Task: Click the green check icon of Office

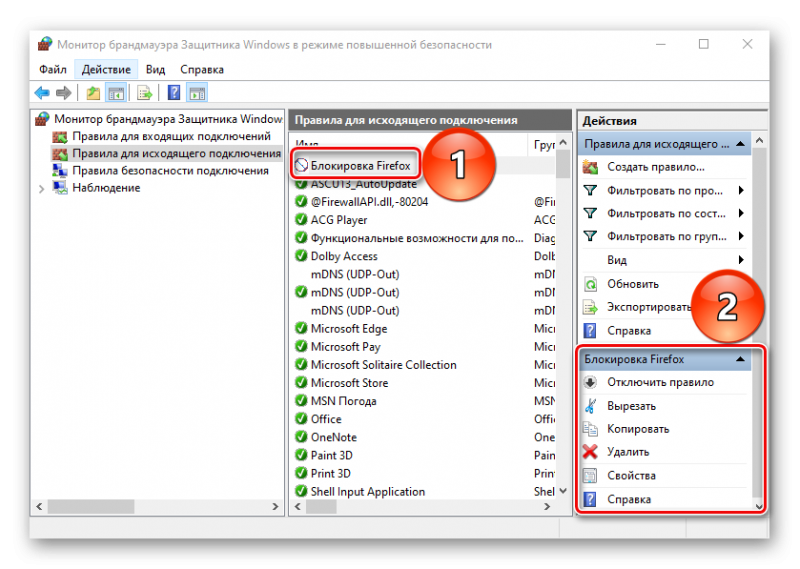Action: 301,418
